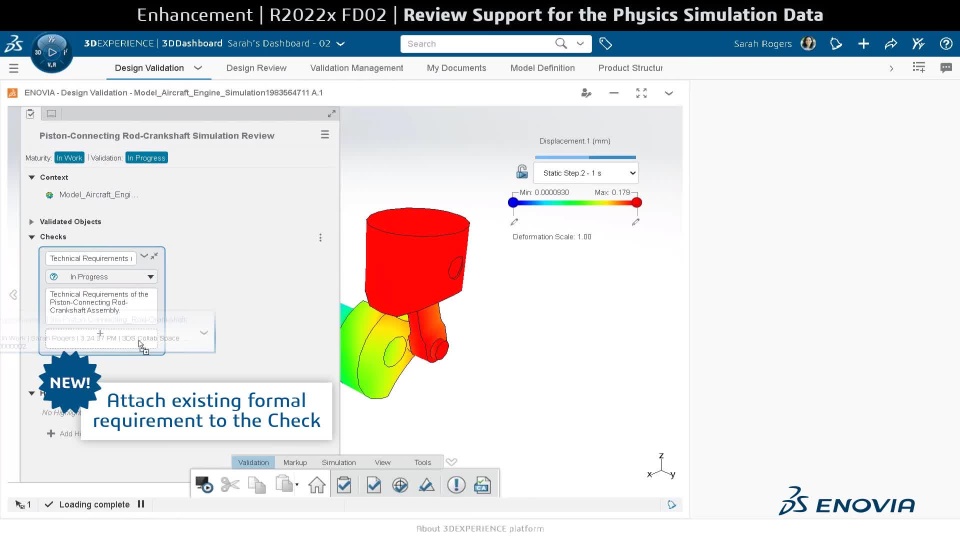Screen dimensions: 960x540
Task: Open the In Progress check status dropdown
Action: tap(102, 277)
